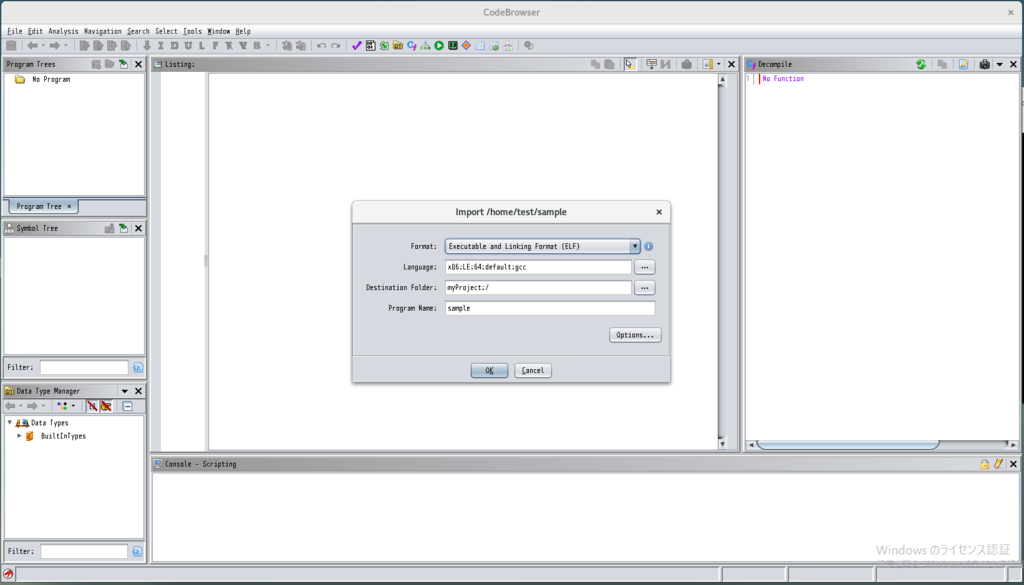Click the function graph toolbar icon
This screenshot has width=1024, height=585.
pyautogui.click(x=425, y=46)
